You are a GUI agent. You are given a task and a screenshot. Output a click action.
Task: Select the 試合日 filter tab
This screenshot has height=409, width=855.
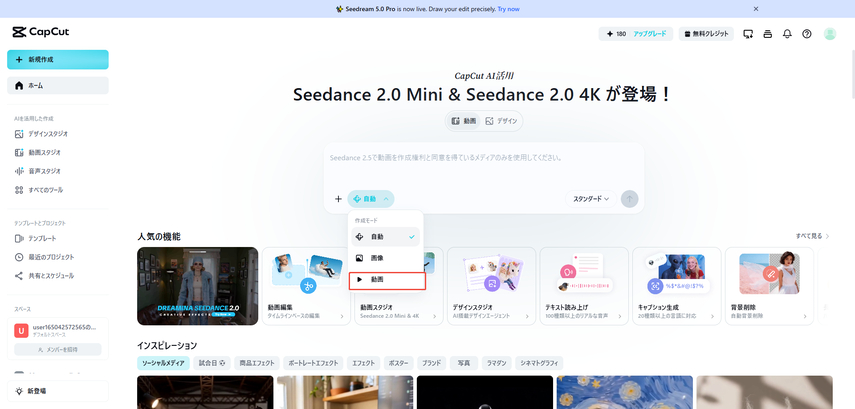[x=212, y=363]
